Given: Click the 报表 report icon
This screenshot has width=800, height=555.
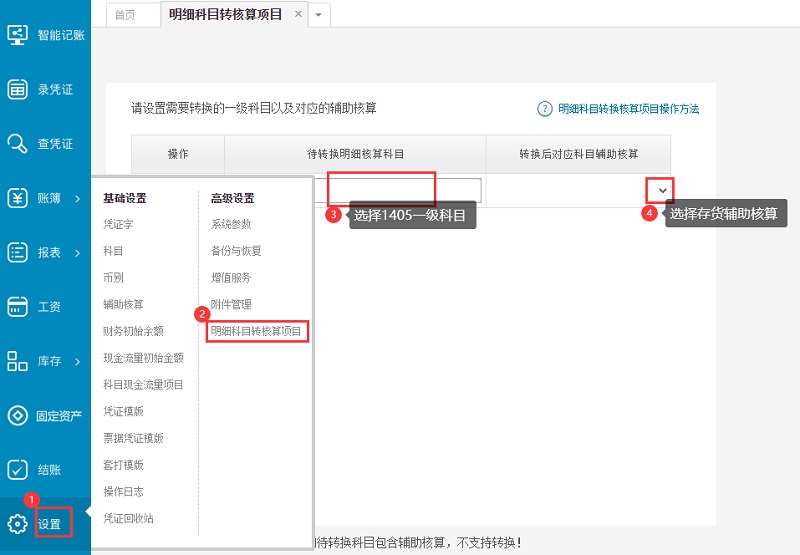Looking at the screenshot, I should pyautogui.click(x=18, y=252).
